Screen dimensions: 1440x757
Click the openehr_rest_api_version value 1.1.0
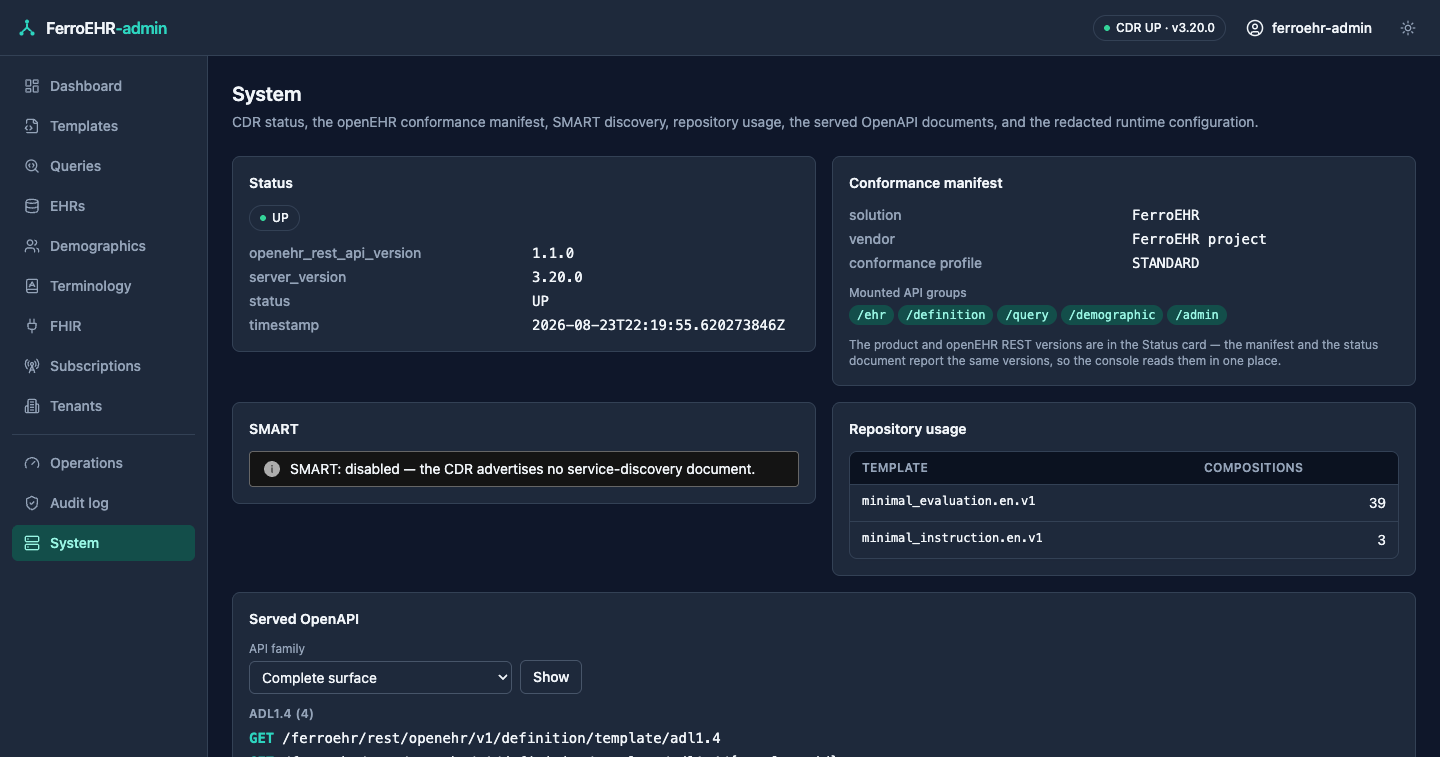coord(553,253)
